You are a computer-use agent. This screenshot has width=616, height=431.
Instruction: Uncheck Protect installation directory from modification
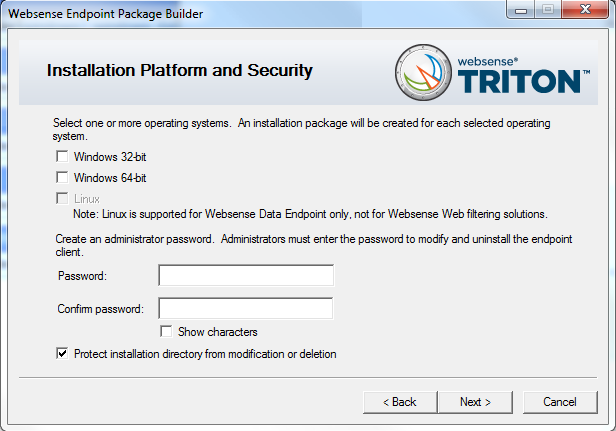tap(62, 353)
